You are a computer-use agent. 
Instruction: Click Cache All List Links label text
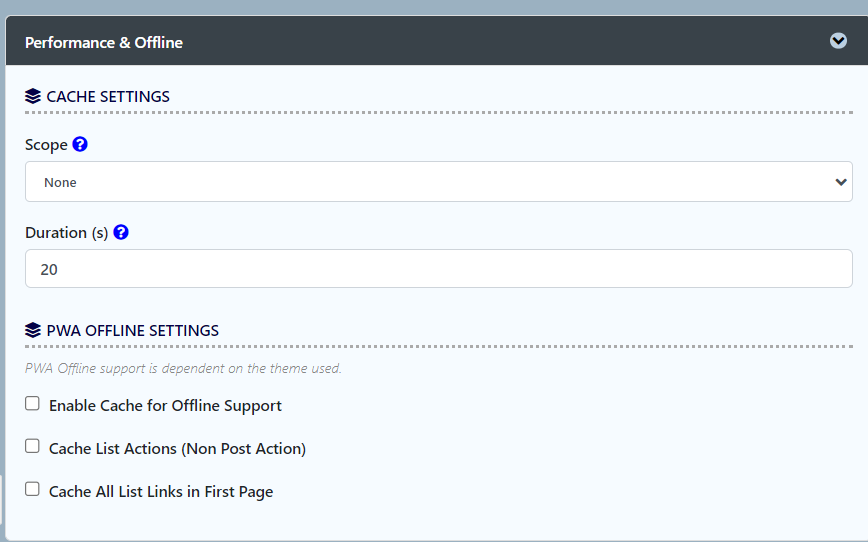click(x=161, y=492)
